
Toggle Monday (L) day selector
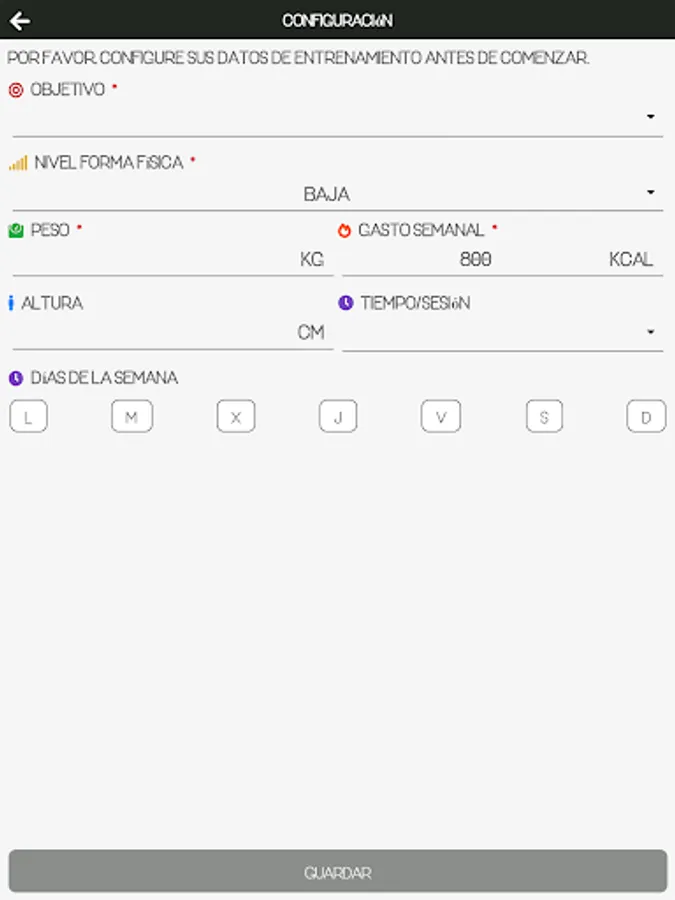pos(28,417)
